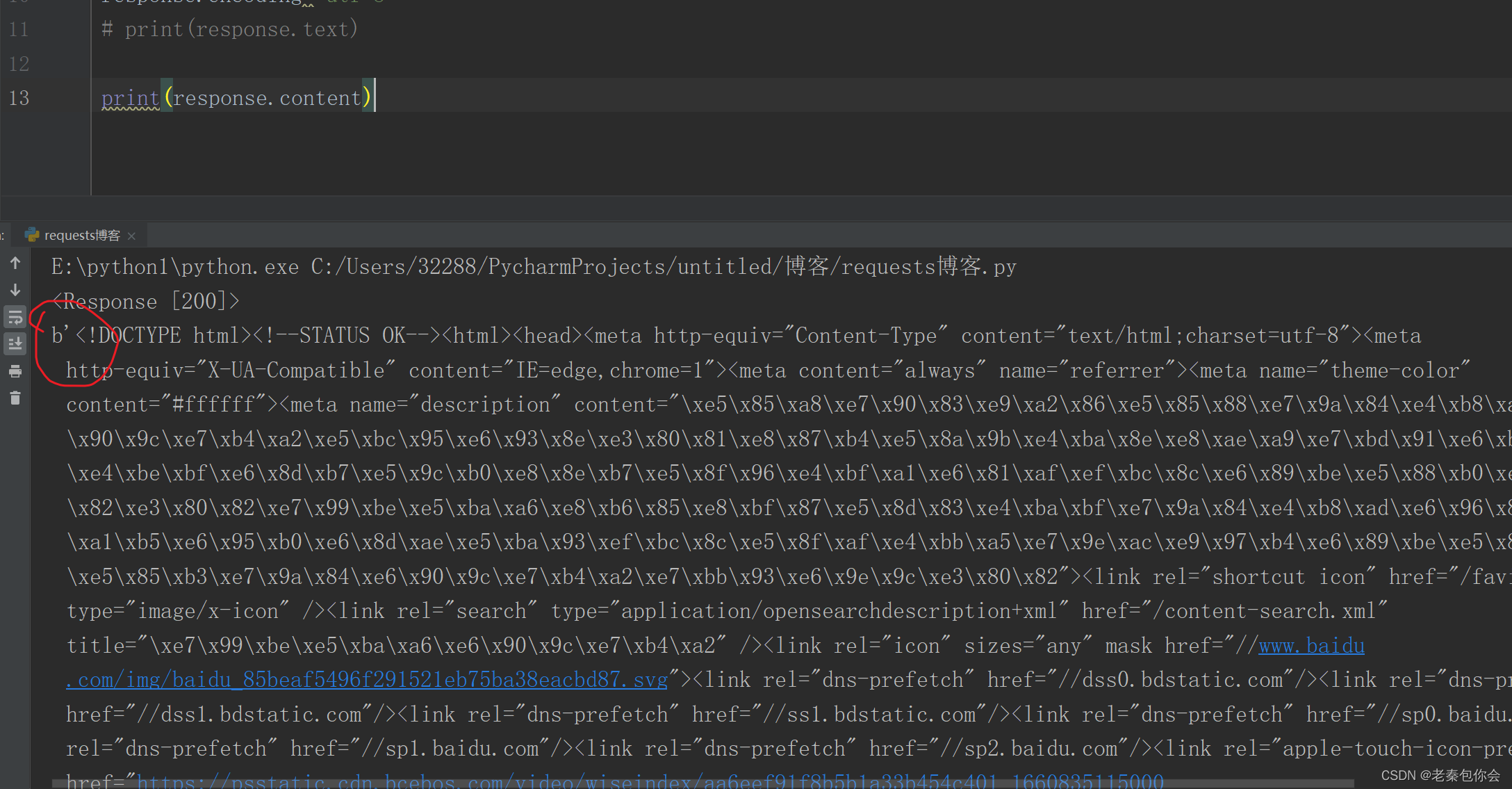Click line number 11 in the gutter
Viewport: 1512px width, 789px height.
pyautogui.click(x=19, y=29)
